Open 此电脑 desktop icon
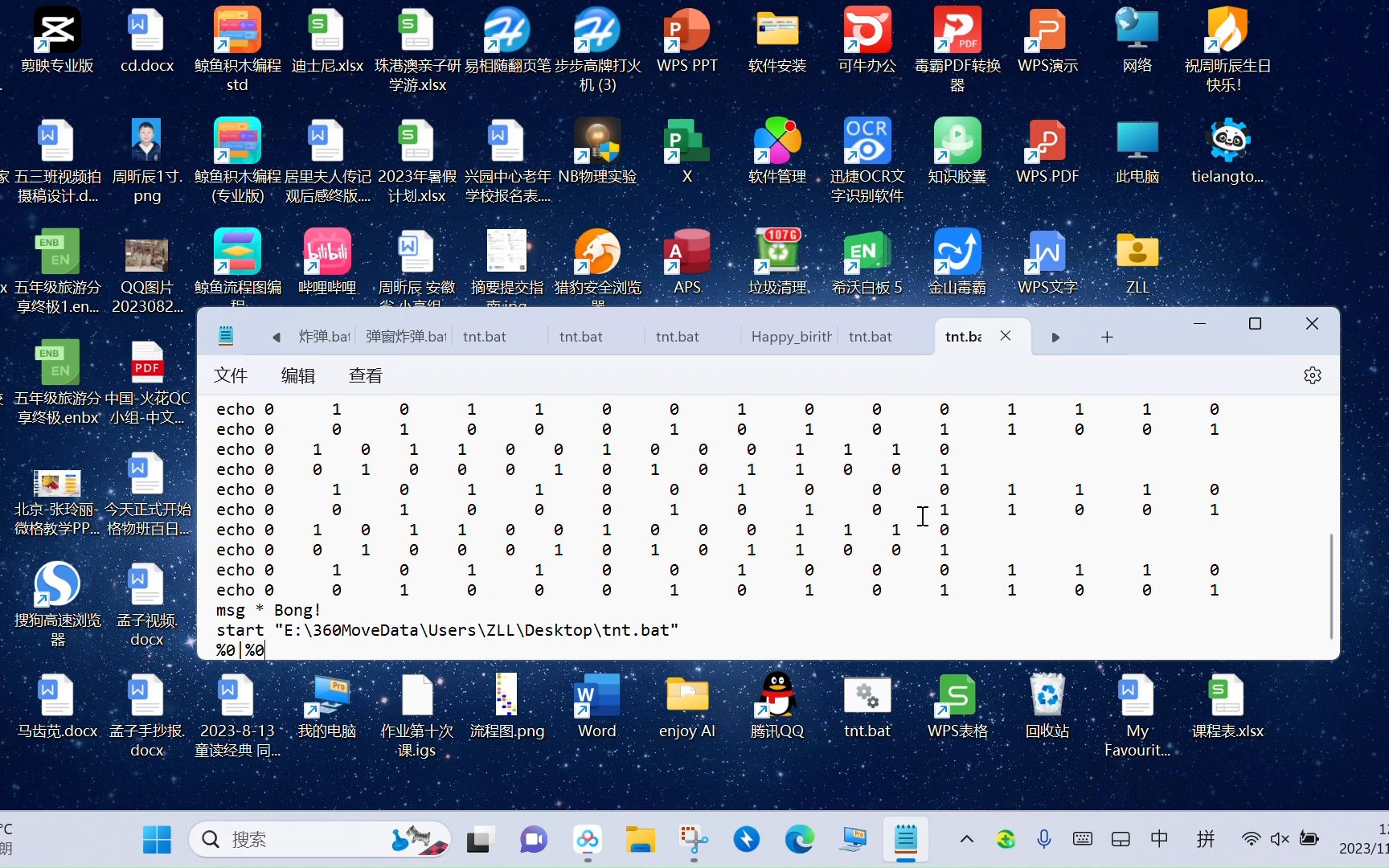This screenshot has width=1389, height=868. [x=1137, y=151]
